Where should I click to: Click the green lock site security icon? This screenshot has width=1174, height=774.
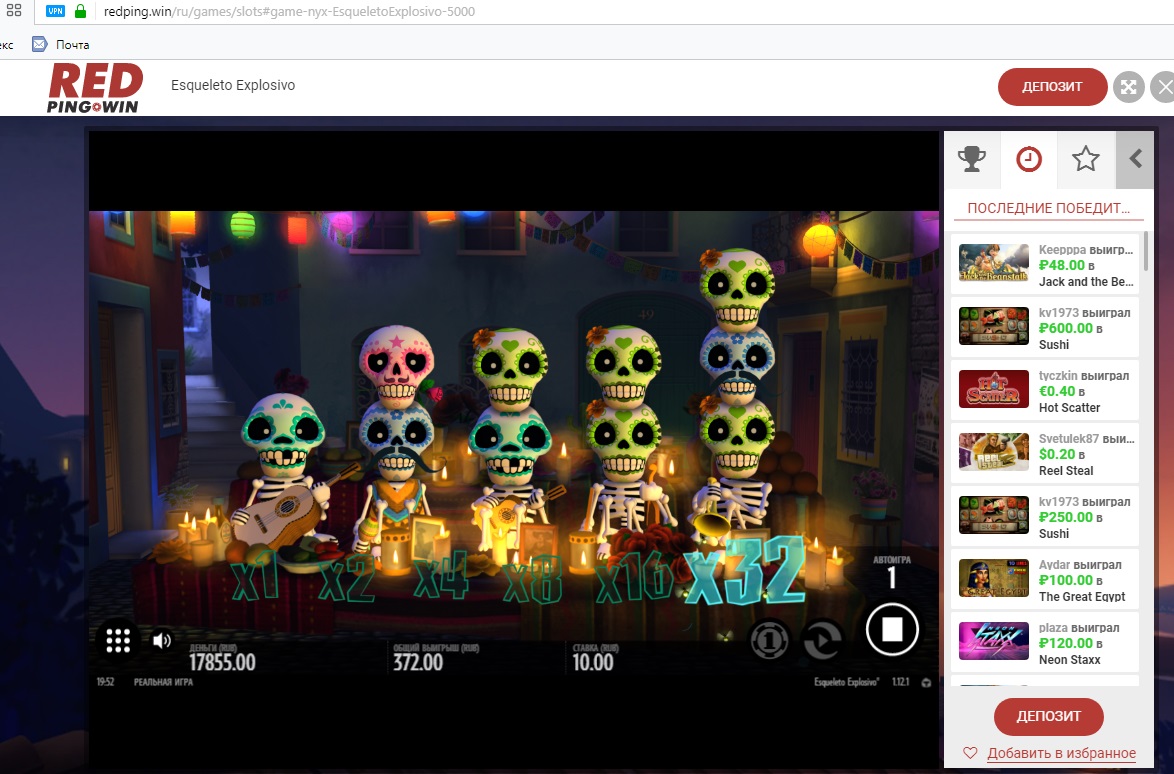[80, 11]
